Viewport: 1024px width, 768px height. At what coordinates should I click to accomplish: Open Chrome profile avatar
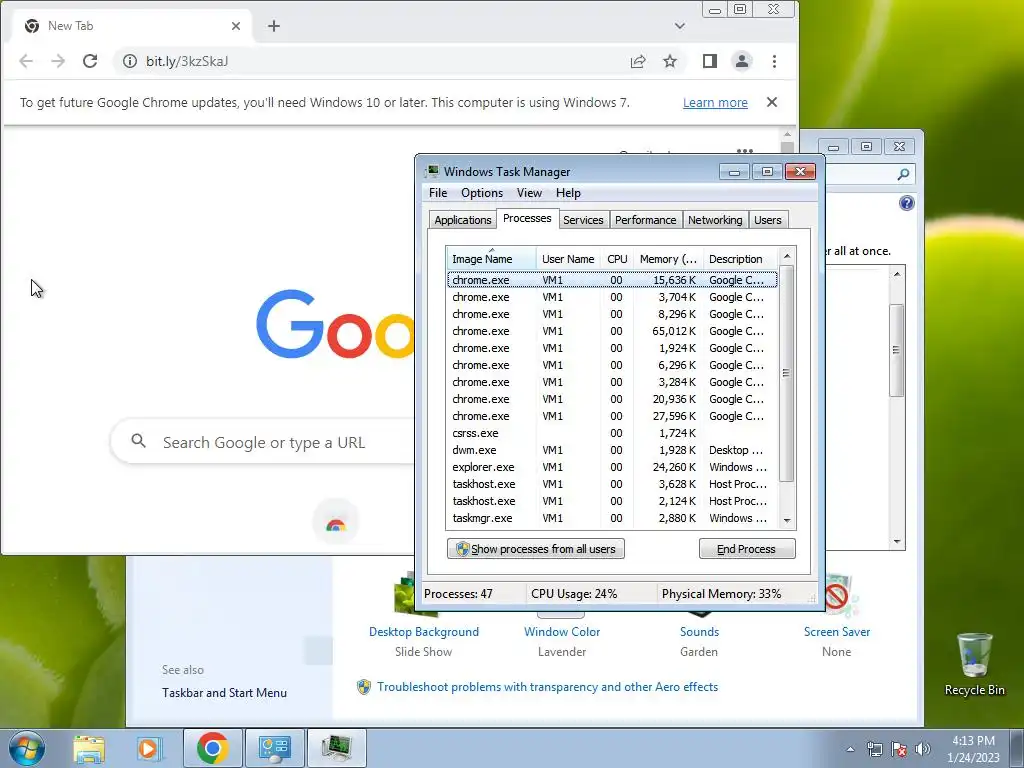[742, 61]
